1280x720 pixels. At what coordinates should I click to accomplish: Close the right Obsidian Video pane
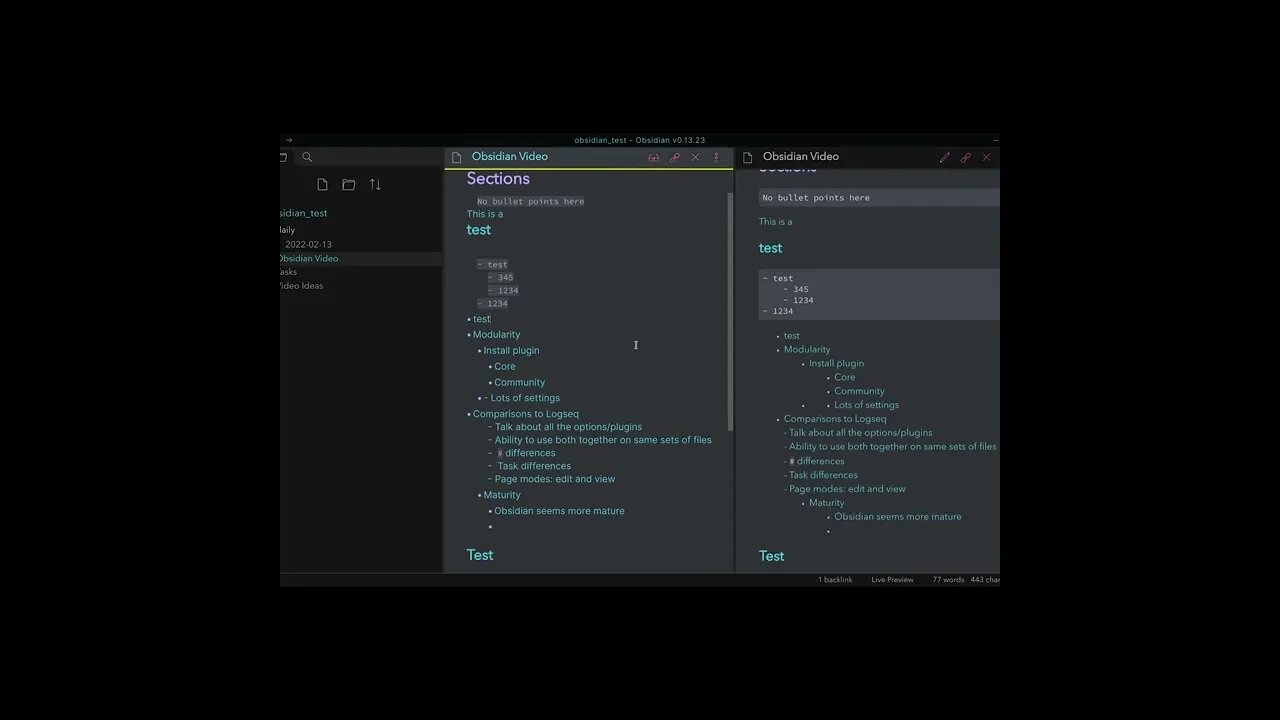pos(986,157)
